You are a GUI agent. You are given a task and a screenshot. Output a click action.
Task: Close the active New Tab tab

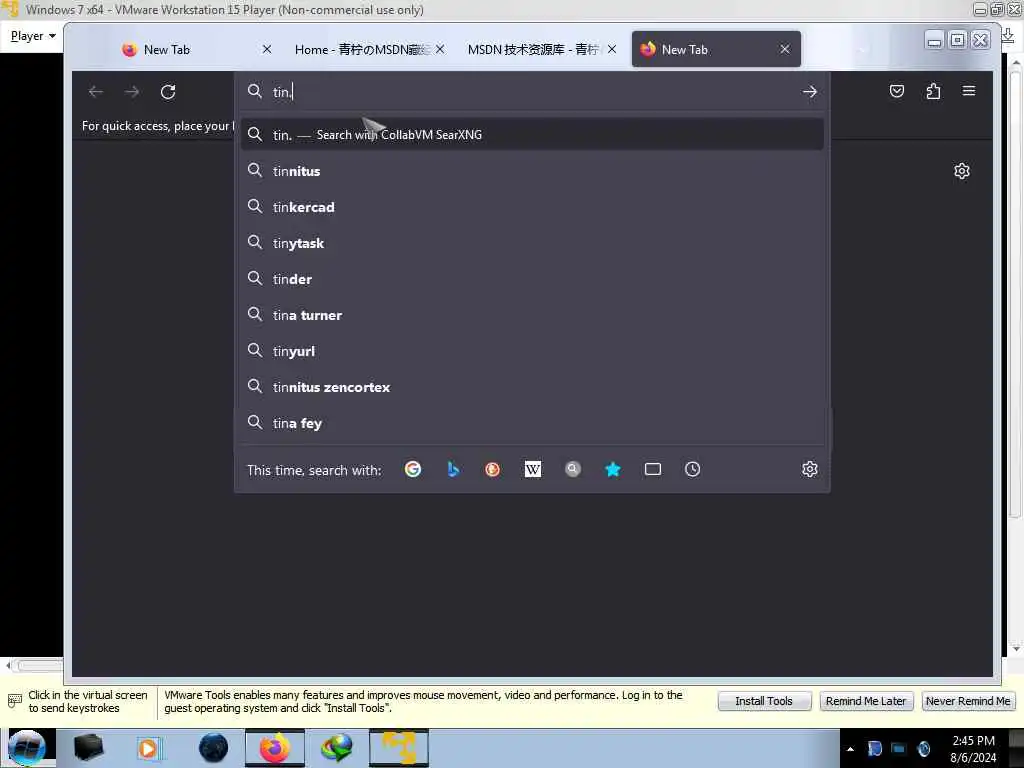[x=785, y=49]
